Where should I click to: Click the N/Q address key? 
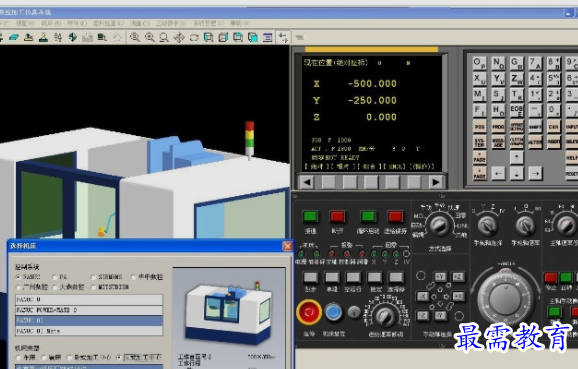[498, 63]
